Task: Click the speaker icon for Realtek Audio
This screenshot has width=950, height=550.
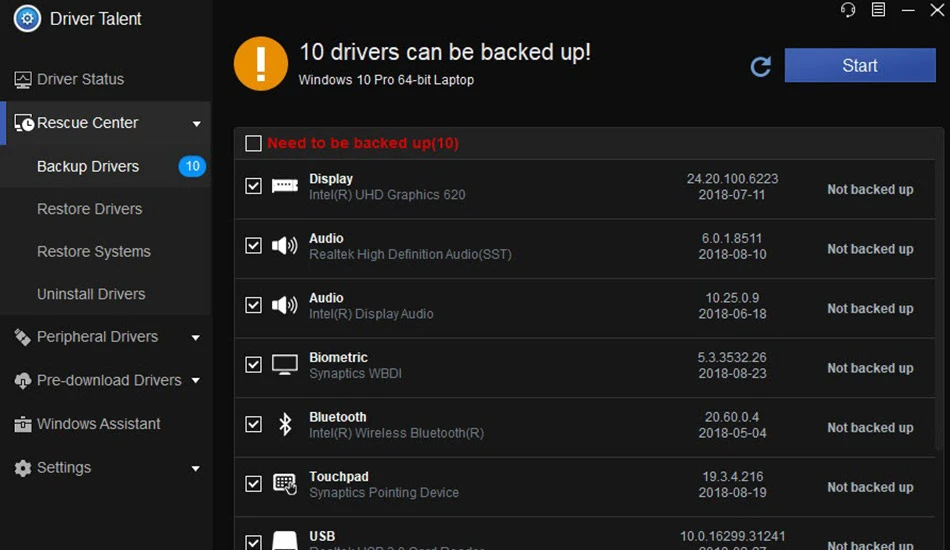Action: coord(284,245)
